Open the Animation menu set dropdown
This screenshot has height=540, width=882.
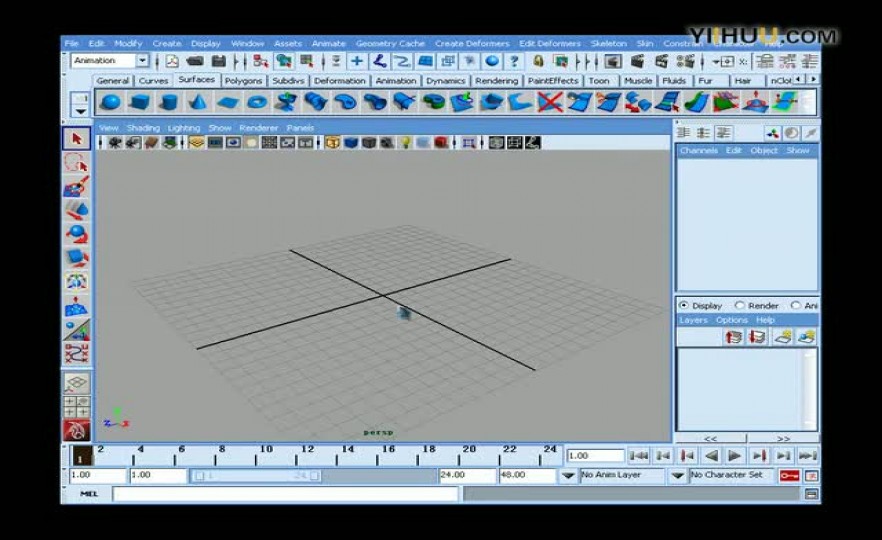tap(142, 61)
